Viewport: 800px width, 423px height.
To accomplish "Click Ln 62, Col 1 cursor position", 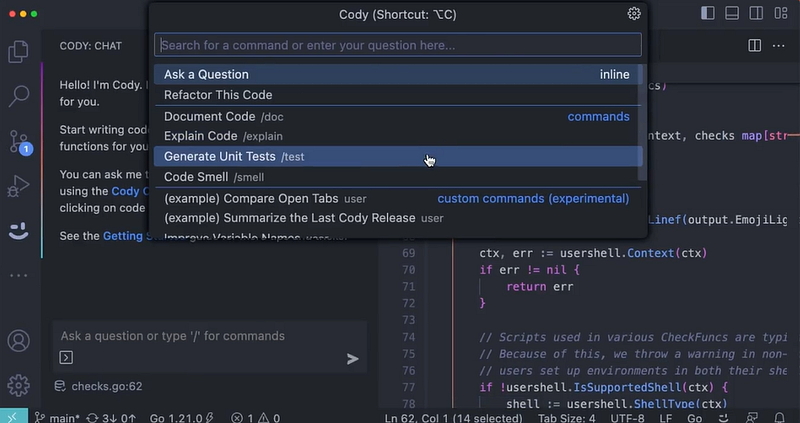I will [453, 418].
